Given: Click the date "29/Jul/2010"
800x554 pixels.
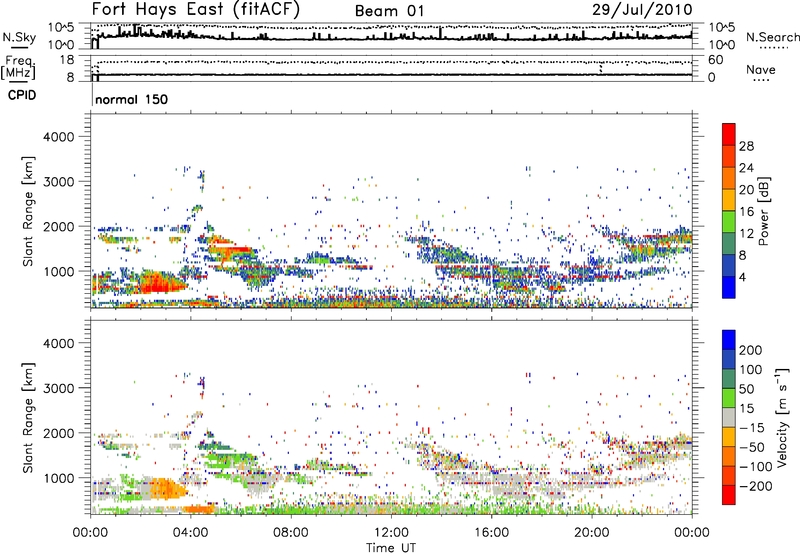Looking at the screenshot, I should coord(642,10).
